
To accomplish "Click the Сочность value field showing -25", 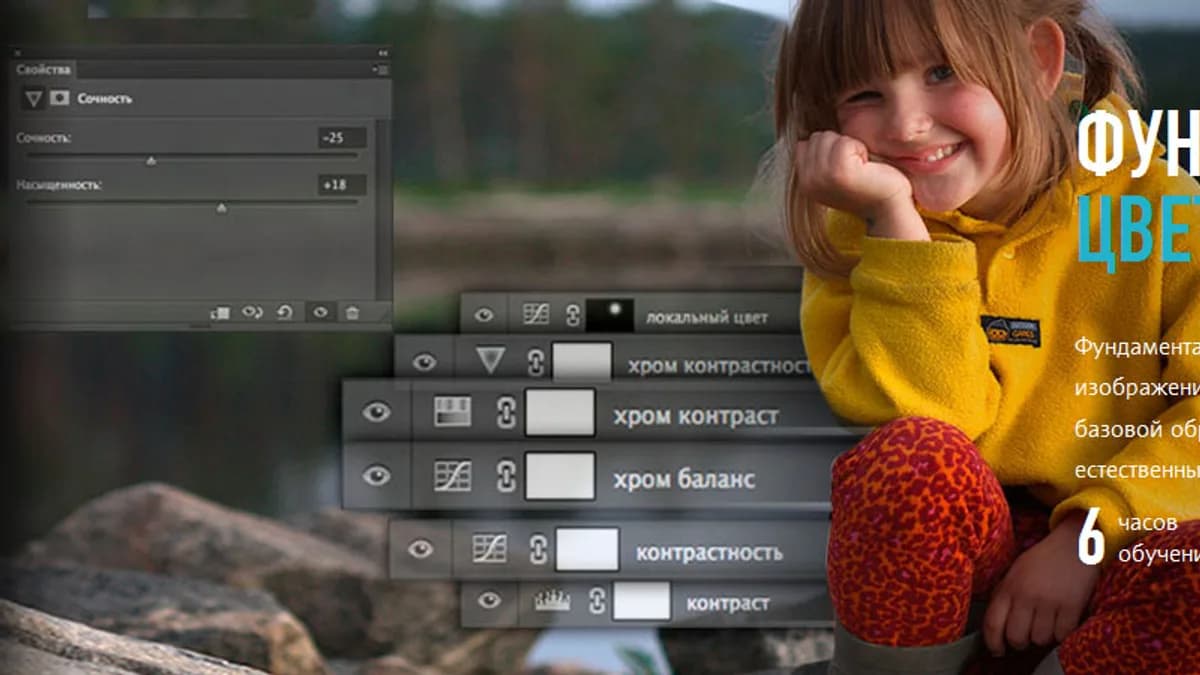I will click(x=342, y=138).
